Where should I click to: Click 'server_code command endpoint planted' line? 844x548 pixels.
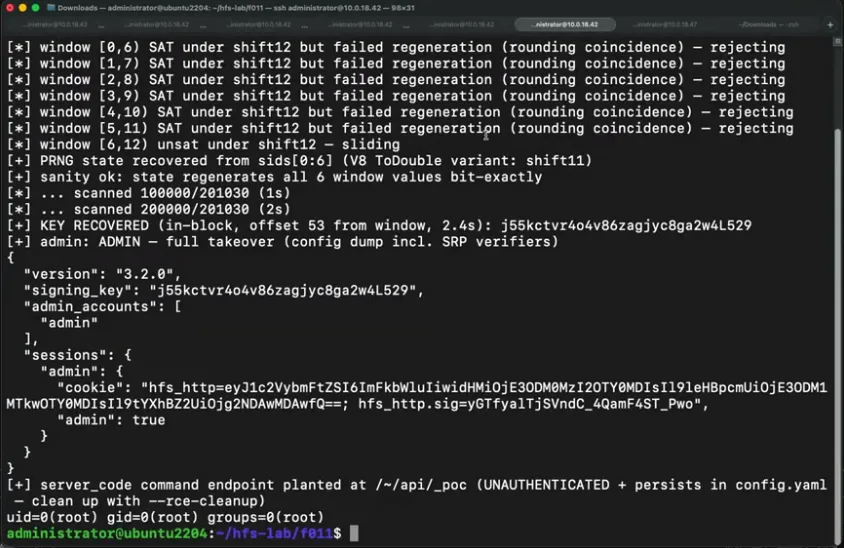(x=417, y=484)
